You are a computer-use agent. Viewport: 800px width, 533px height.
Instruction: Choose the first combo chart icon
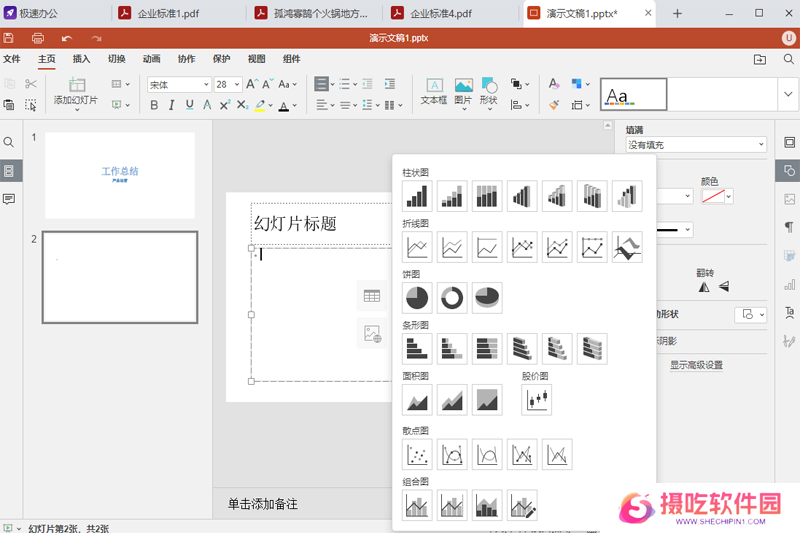tap(417, 505)
